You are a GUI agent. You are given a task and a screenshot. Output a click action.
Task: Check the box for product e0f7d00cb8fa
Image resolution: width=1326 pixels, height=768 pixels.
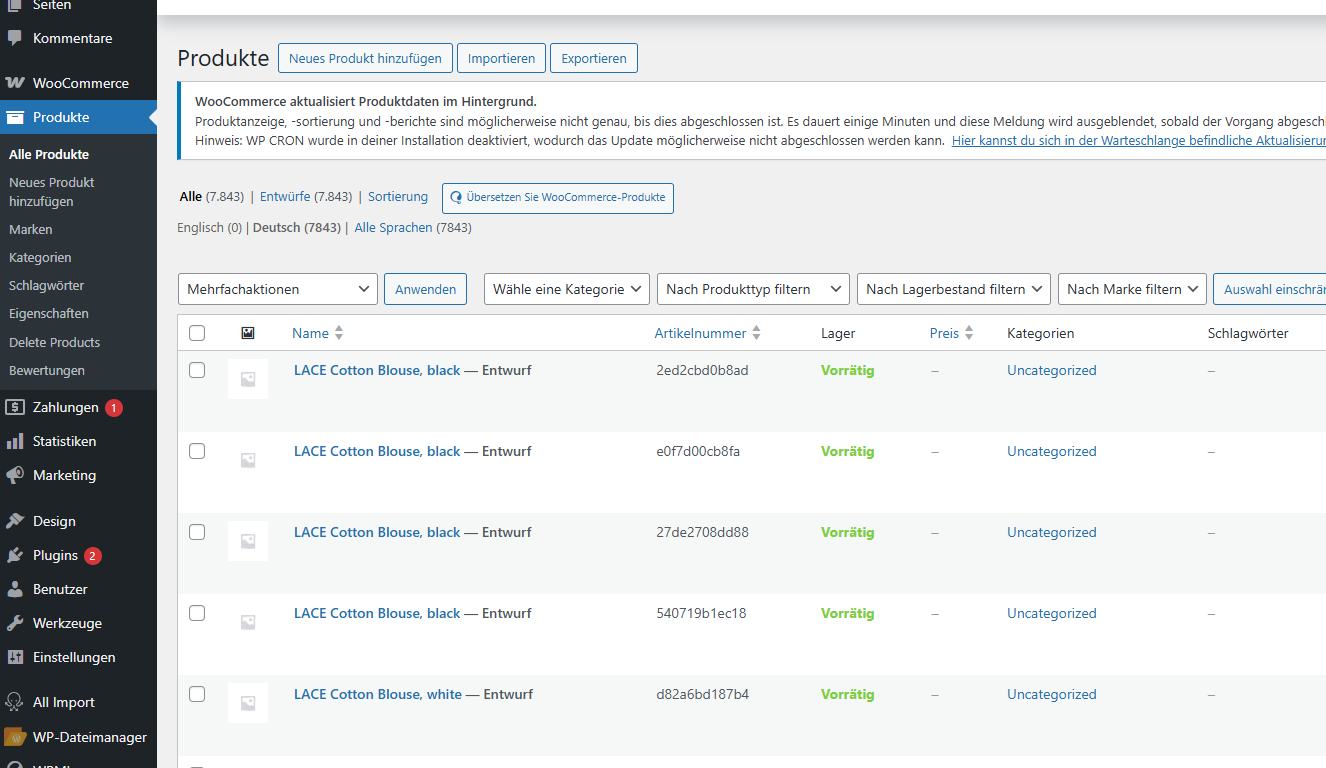point(197,451)
